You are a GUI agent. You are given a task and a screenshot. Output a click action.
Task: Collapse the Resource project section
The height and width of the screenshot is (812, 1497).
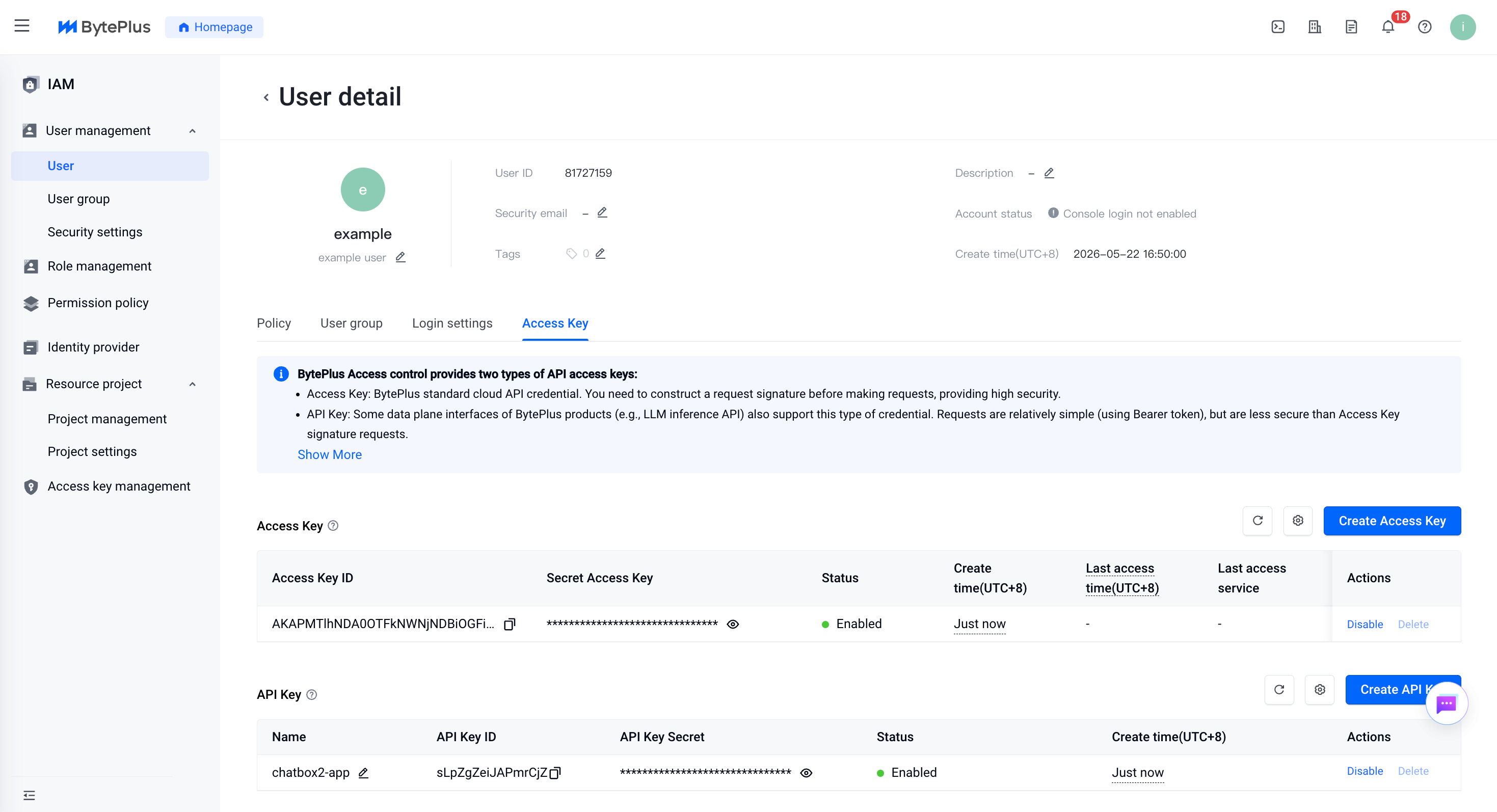pos(193,384)
